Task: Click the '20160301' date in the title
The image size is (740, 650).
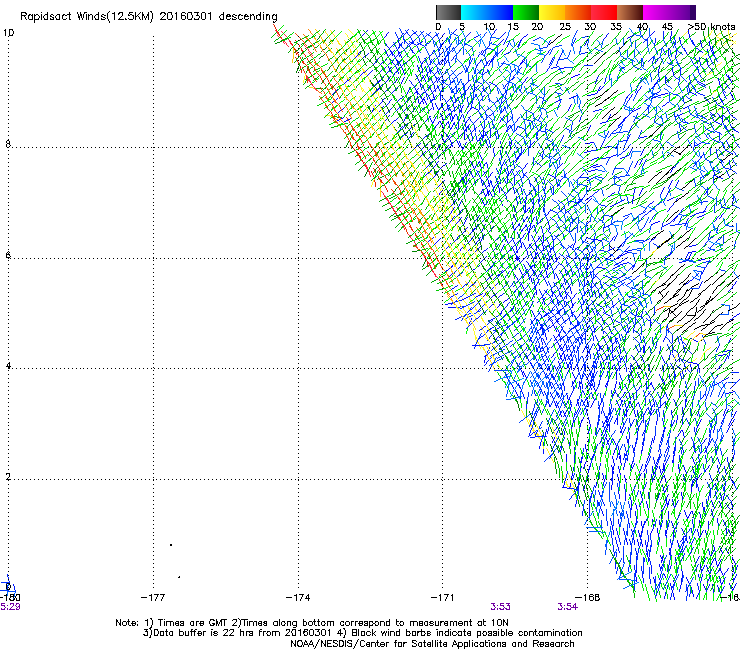Action: pyautogui.click(x=186, y=16)
